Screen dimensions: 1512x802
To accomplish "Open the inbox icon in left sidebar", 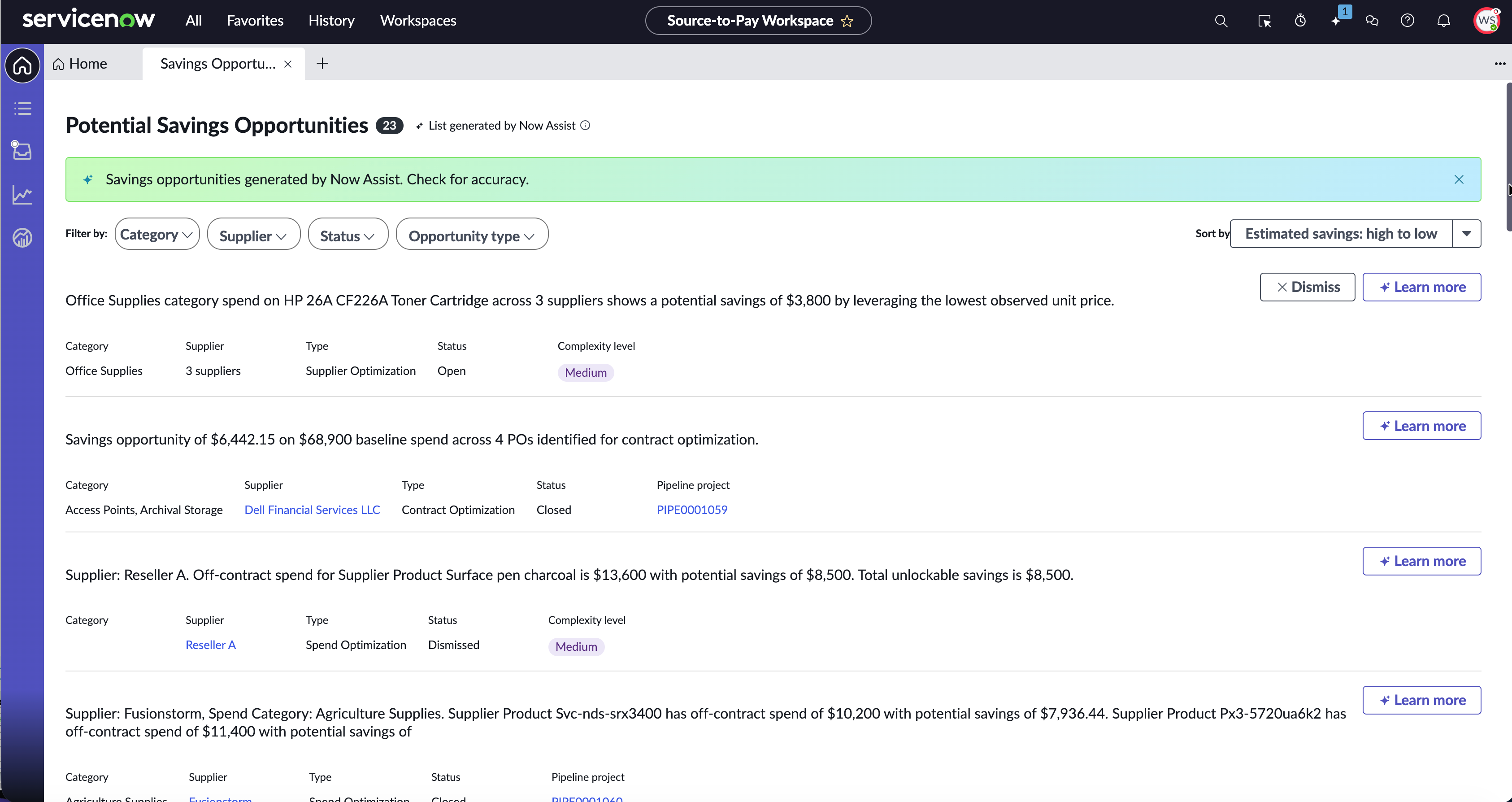I will [22, 150].
